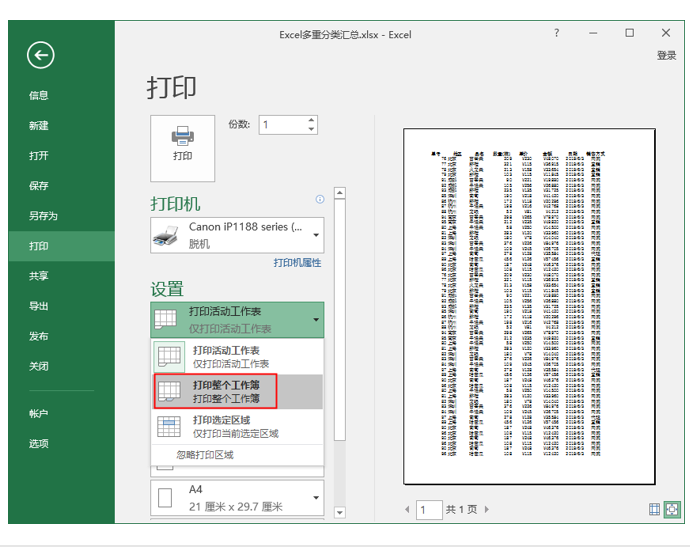The height and width of the screenshot is (547, 690).
Task: Close the Excel window
Action: pos(666,33)
